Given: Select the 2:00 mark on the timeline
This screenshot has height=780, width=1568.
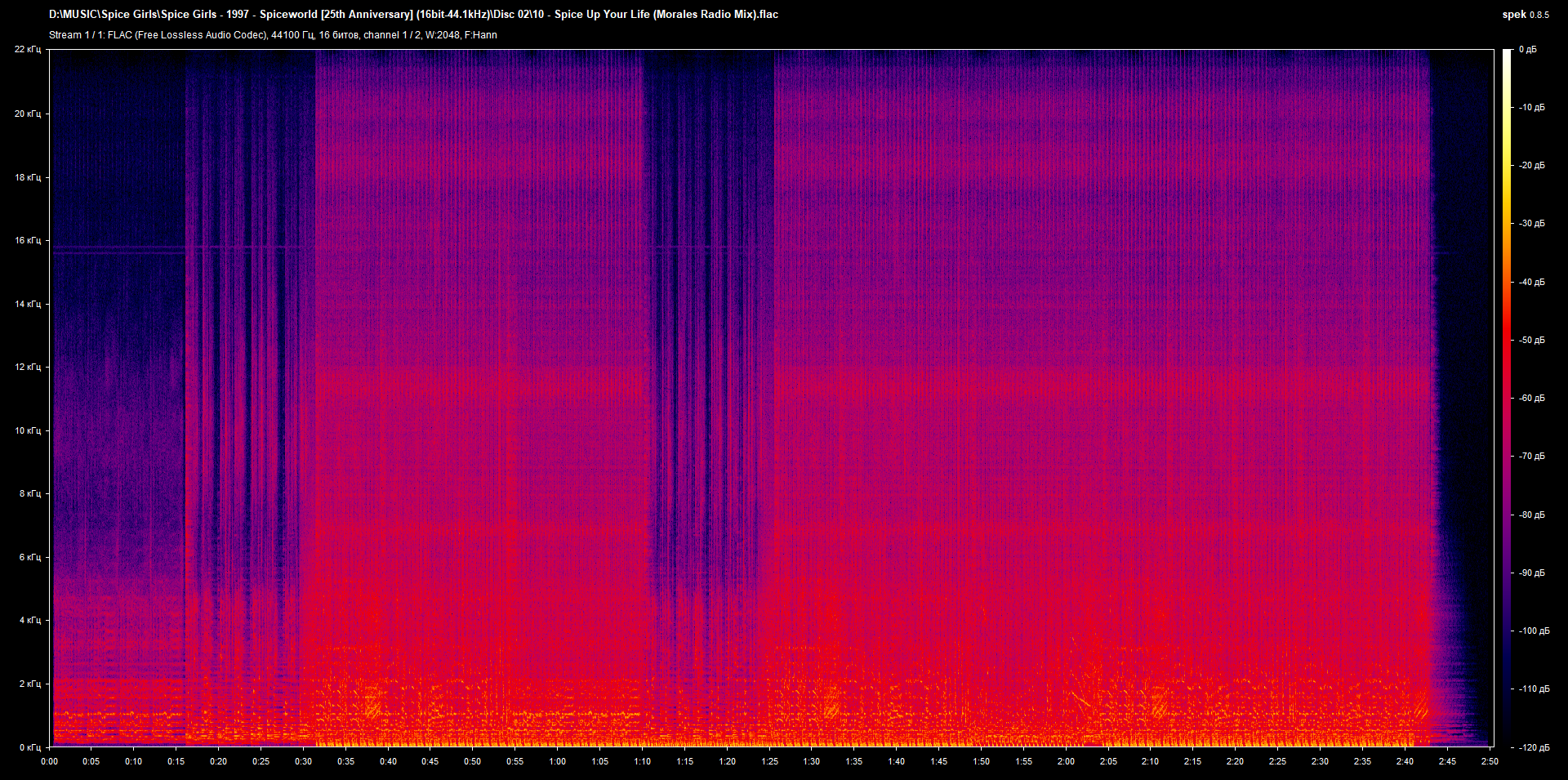Looking at the screenshot, I should coord(1066,761).
